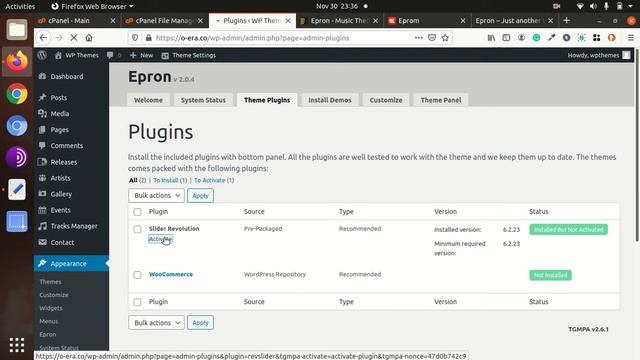The height and width of the screenshot is (360, 640).
Task: Open Howdy, wpthemes account menu
Action: tap(599, 55)
